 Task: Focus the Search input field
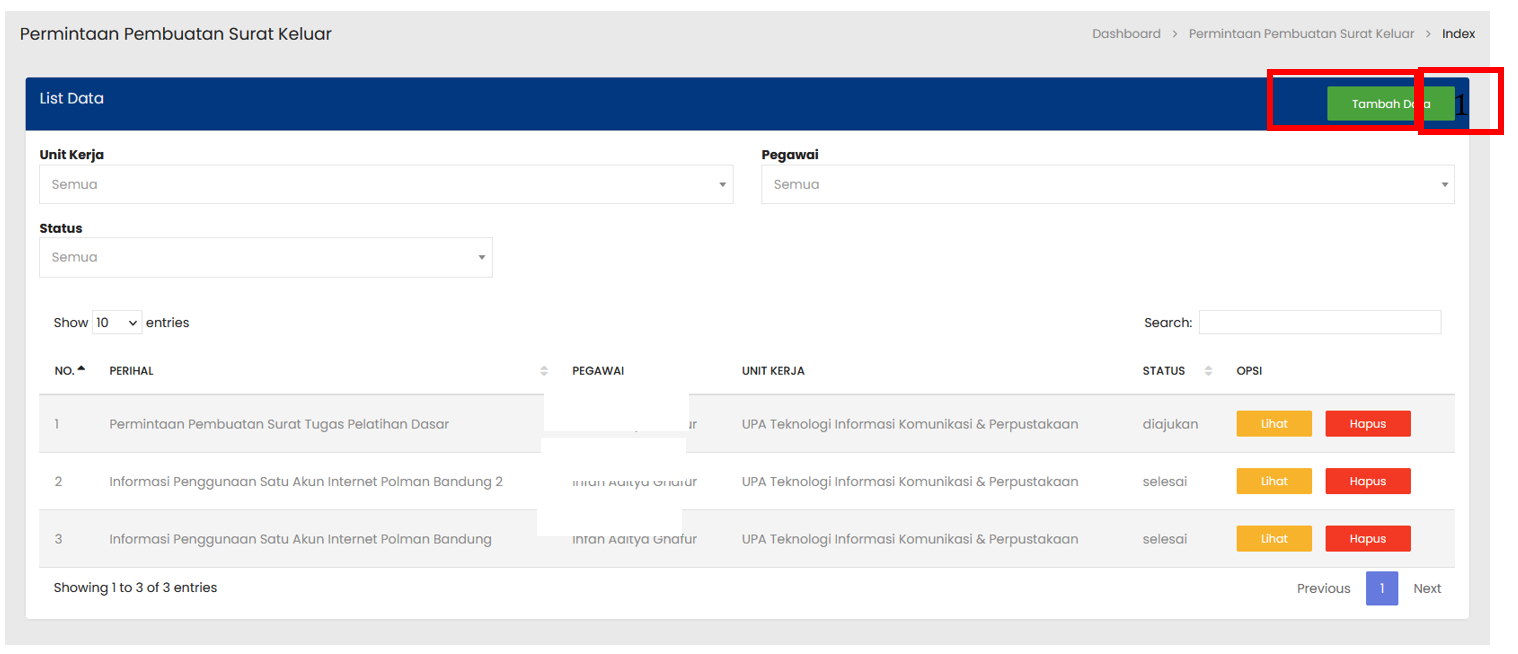coord(1319,323)
